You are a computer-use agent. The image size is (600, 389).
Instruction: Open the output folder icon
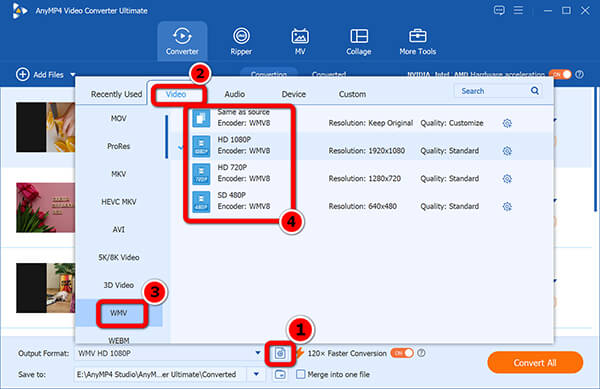tap(280, 374)
